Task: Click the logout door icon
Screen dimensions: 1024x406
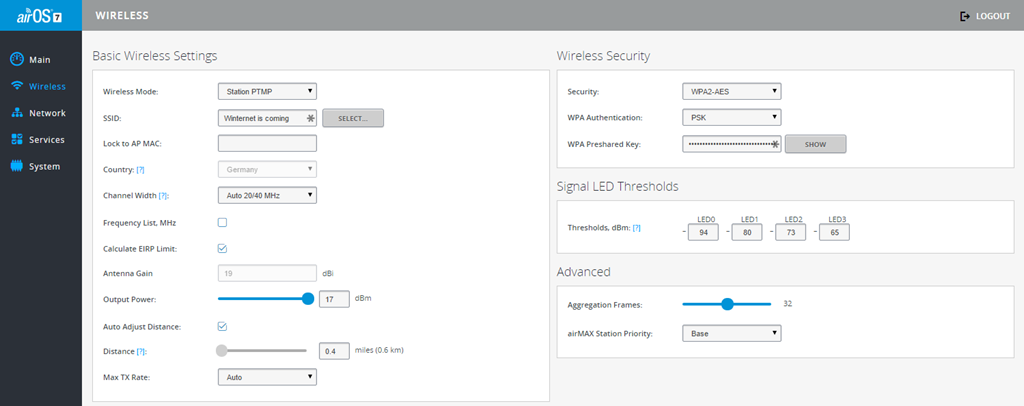Action: click(x=965, y=16)
